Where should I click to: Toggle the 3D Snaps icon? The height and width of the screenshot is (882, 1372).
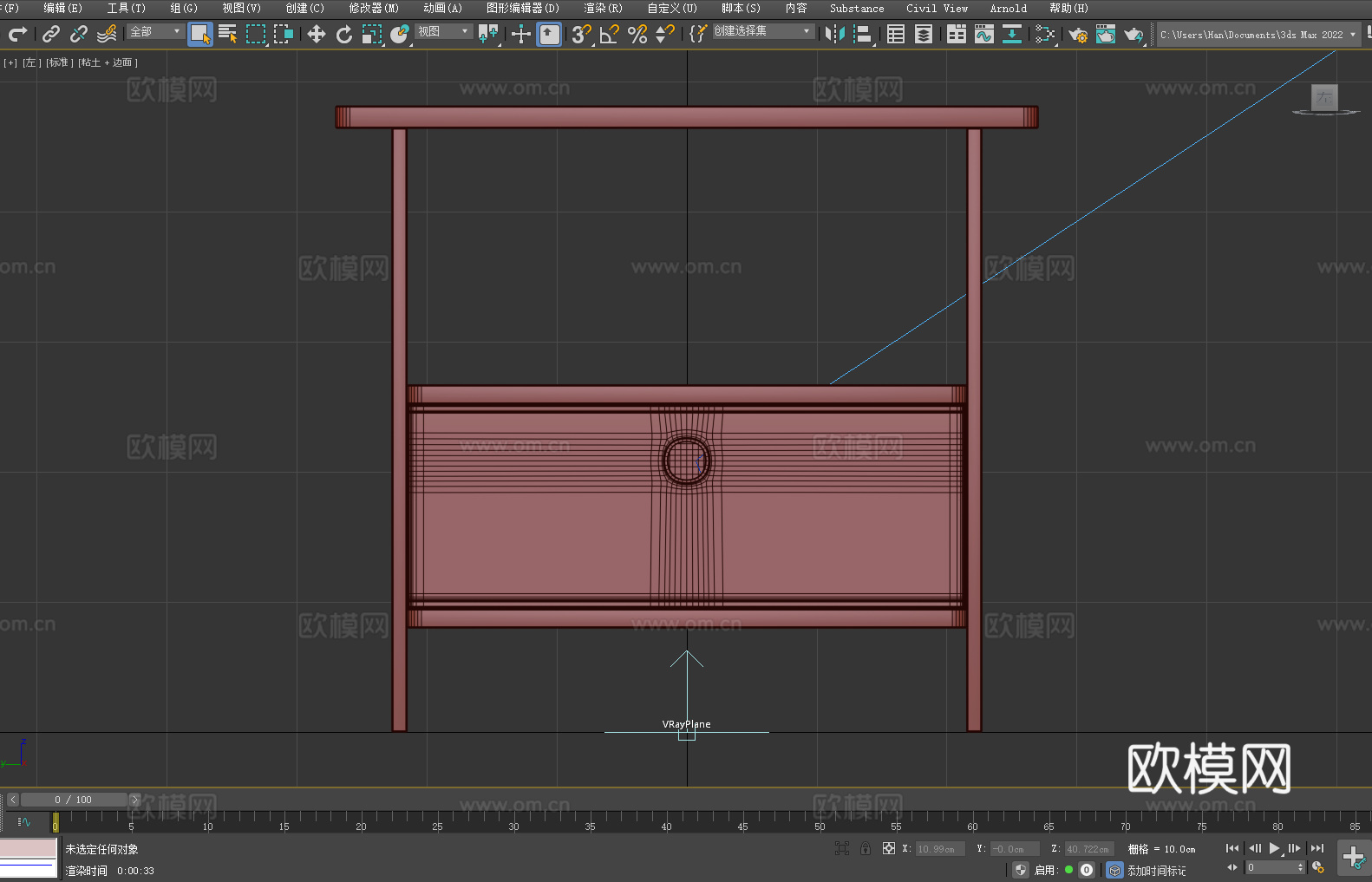click(582, 34)
